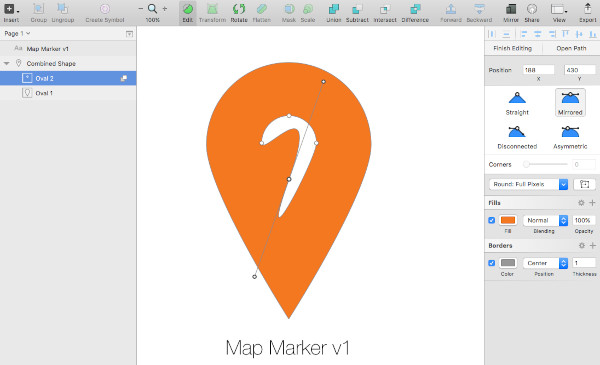The width and height of the screenshot is (600, 365).
Task: Distribute layers horizontally in the inspector
Action: [x=492, y=34]
